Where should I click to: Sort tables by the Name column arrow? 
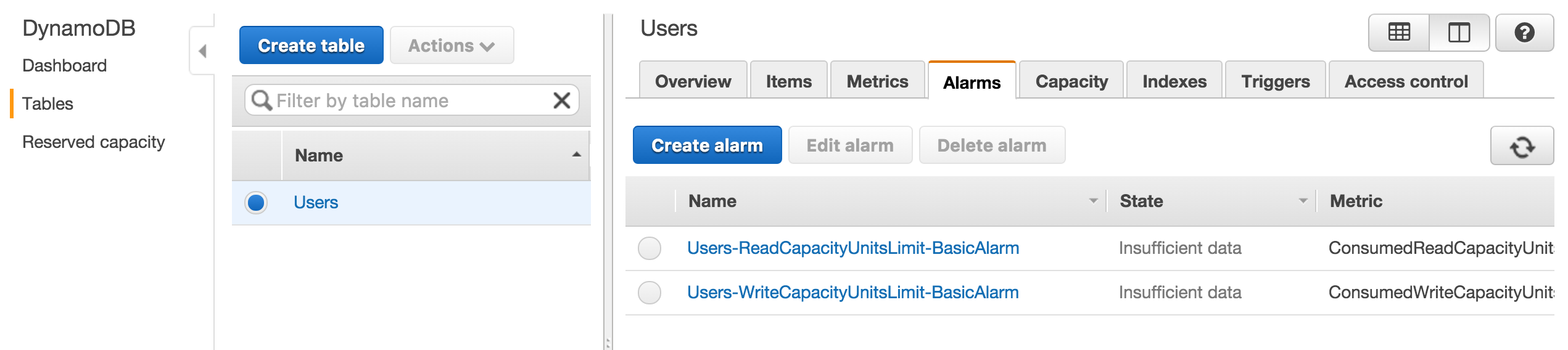click(576, 155)
